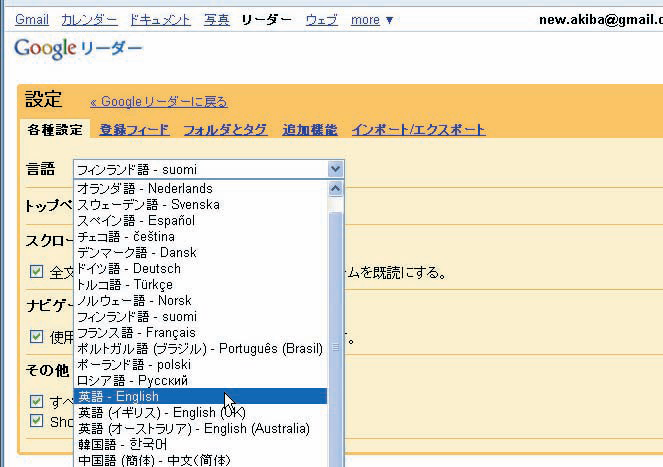
Task: Choose 英語 (オーストラリア) - English (Australia)
Action: point(200,429)
